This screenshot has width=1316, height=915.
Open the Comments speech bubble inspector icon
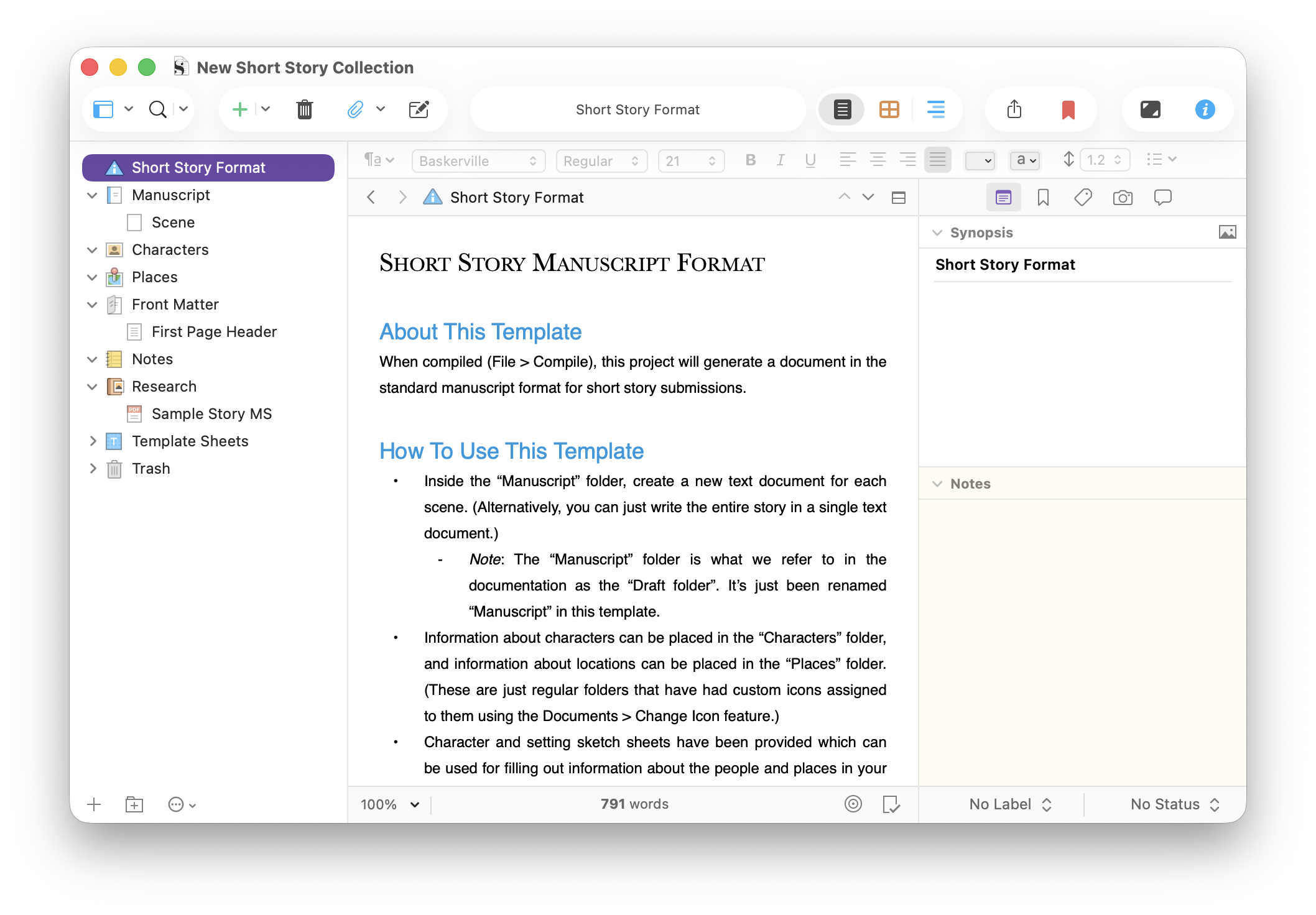pos(1162,198)
